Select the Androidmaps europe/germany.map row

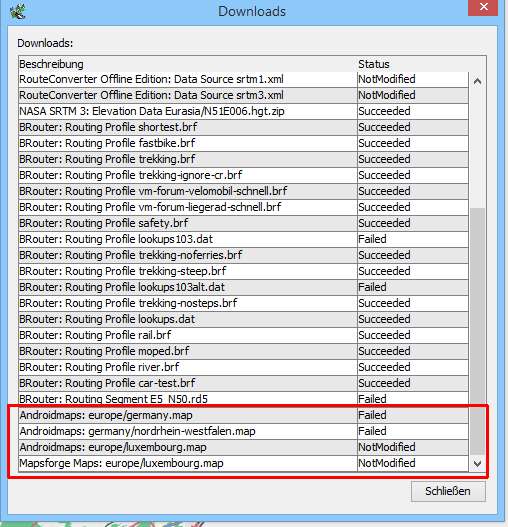click(243, 415)
